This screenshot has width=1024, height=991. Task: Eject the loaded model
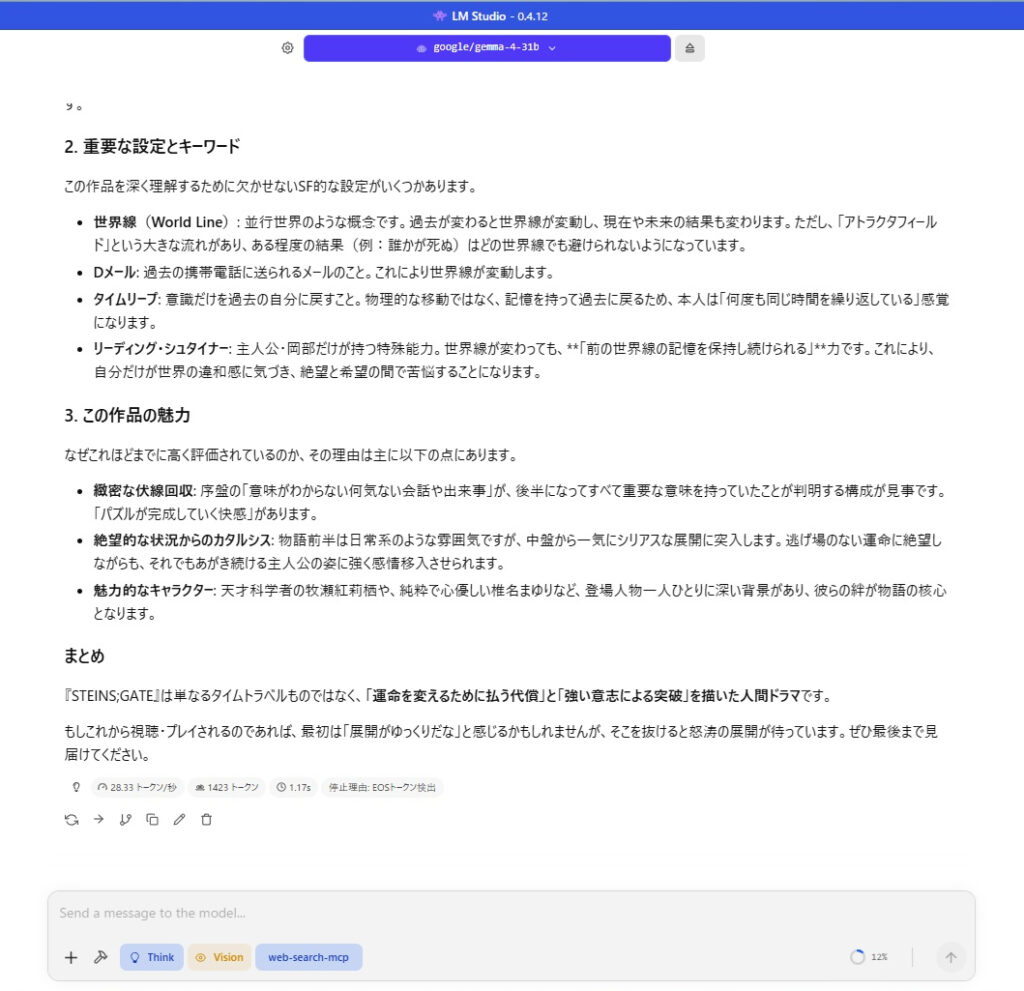click(689, 48)
